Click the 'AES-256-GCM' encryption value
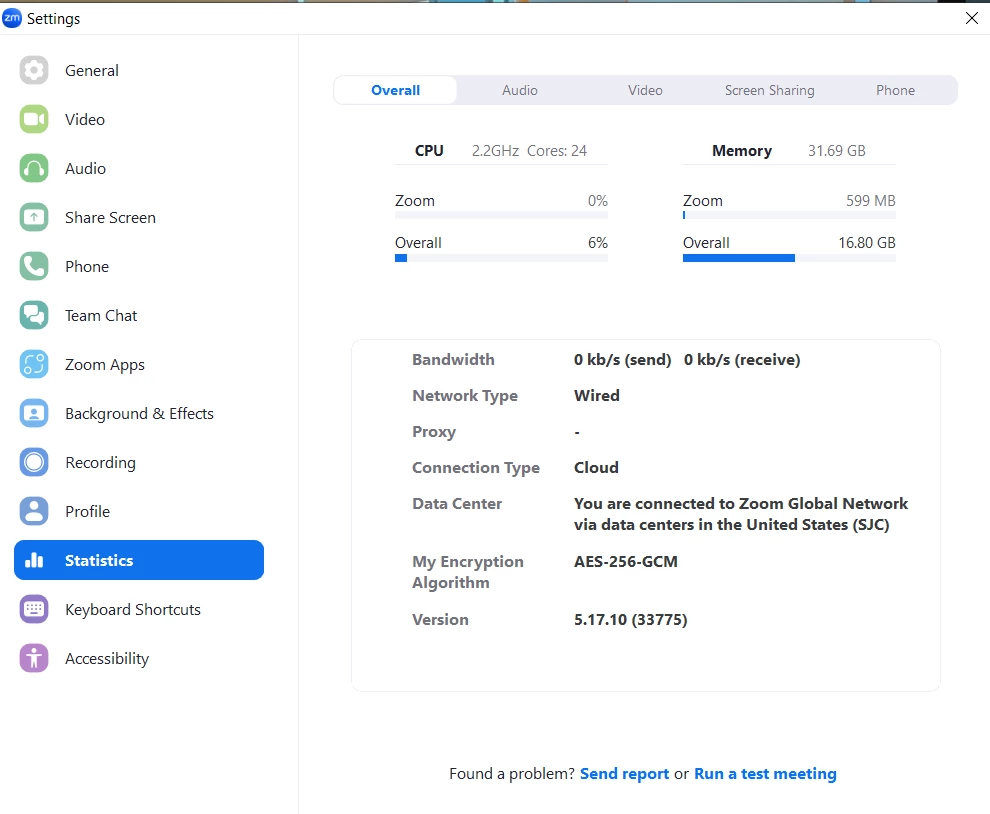 626,561
